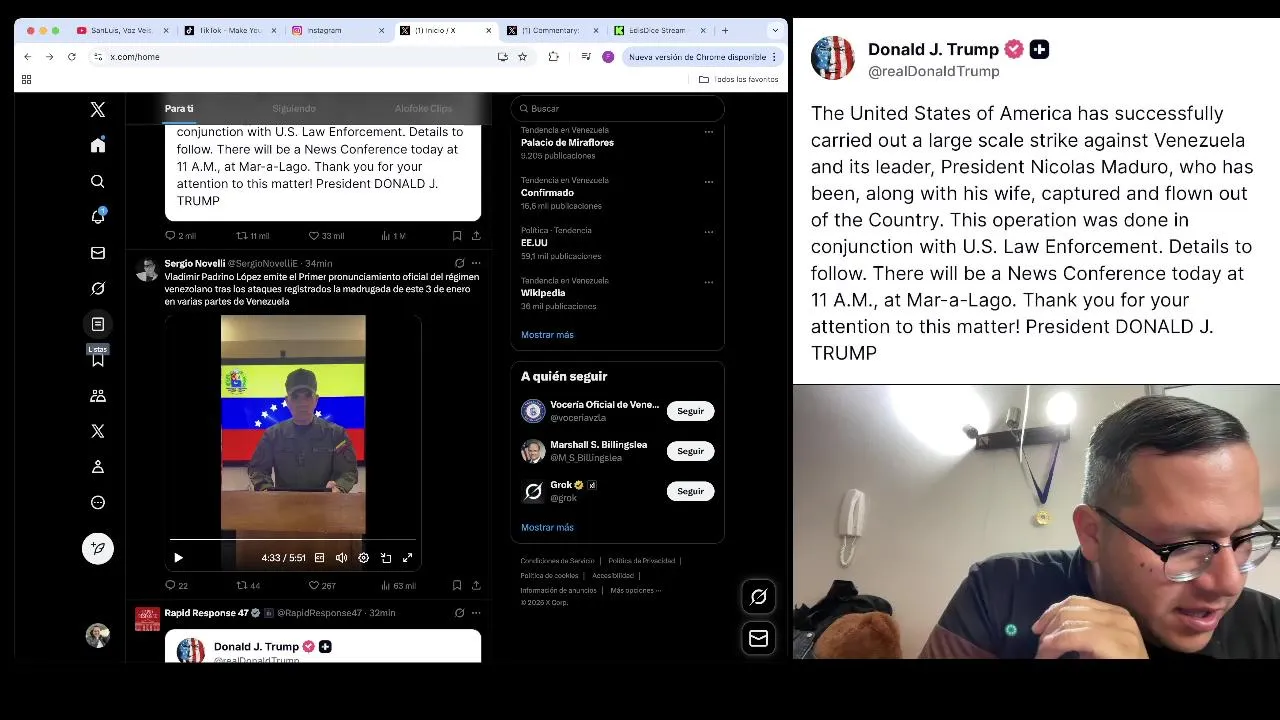The height and width of the screenshot is (720, 1280).
Task: Switch to the Siguiendo timeline tab
Action: 294,108
